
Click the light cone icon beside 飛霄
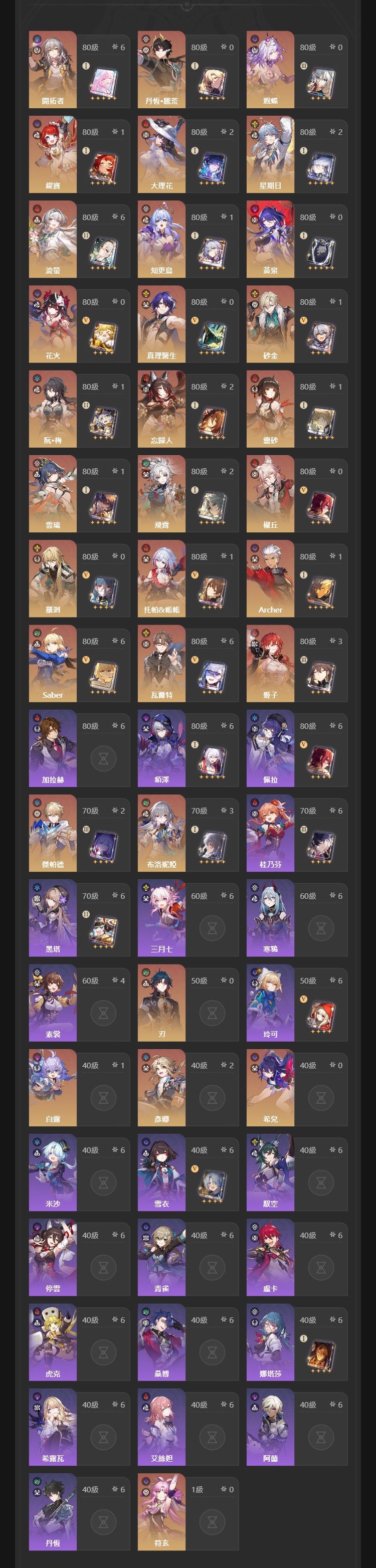tap(212, 508)
